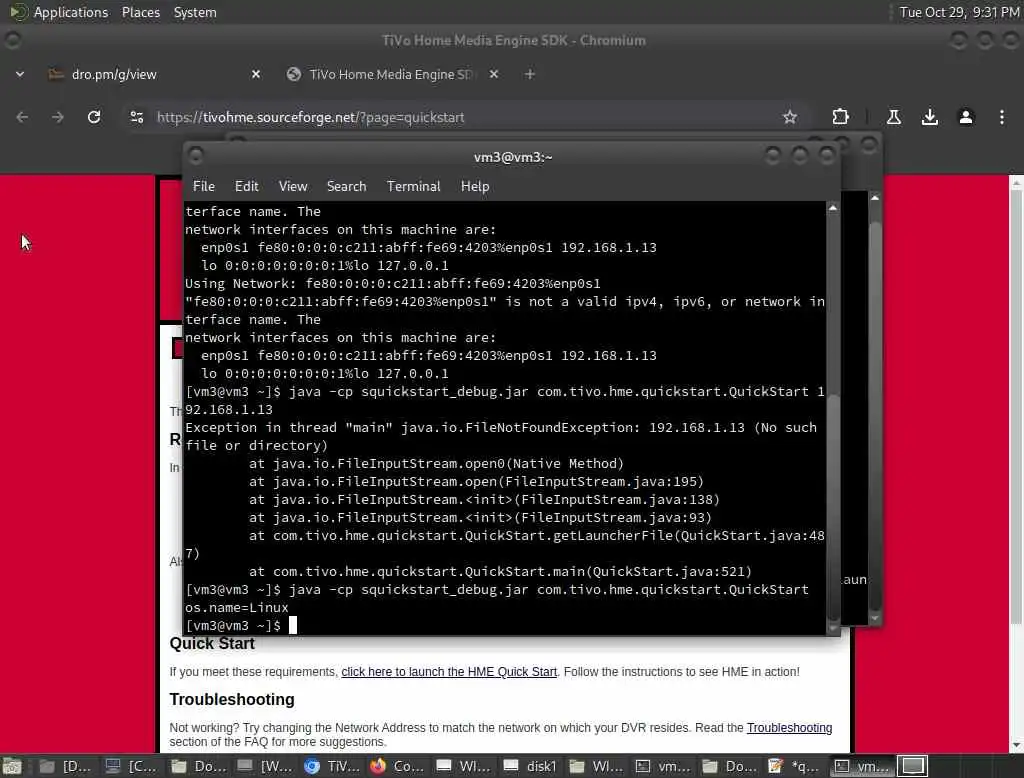Close the vm3@vm3 terminal window

(x=827, y=155)
